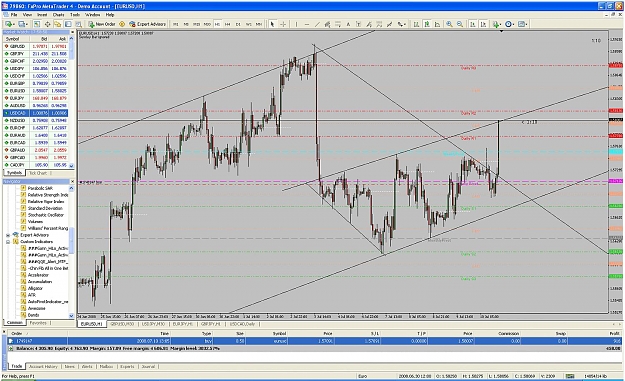The image size is (625, 381).
Task: Open the Templates toolbar icon
Action: tap(521, 24)
